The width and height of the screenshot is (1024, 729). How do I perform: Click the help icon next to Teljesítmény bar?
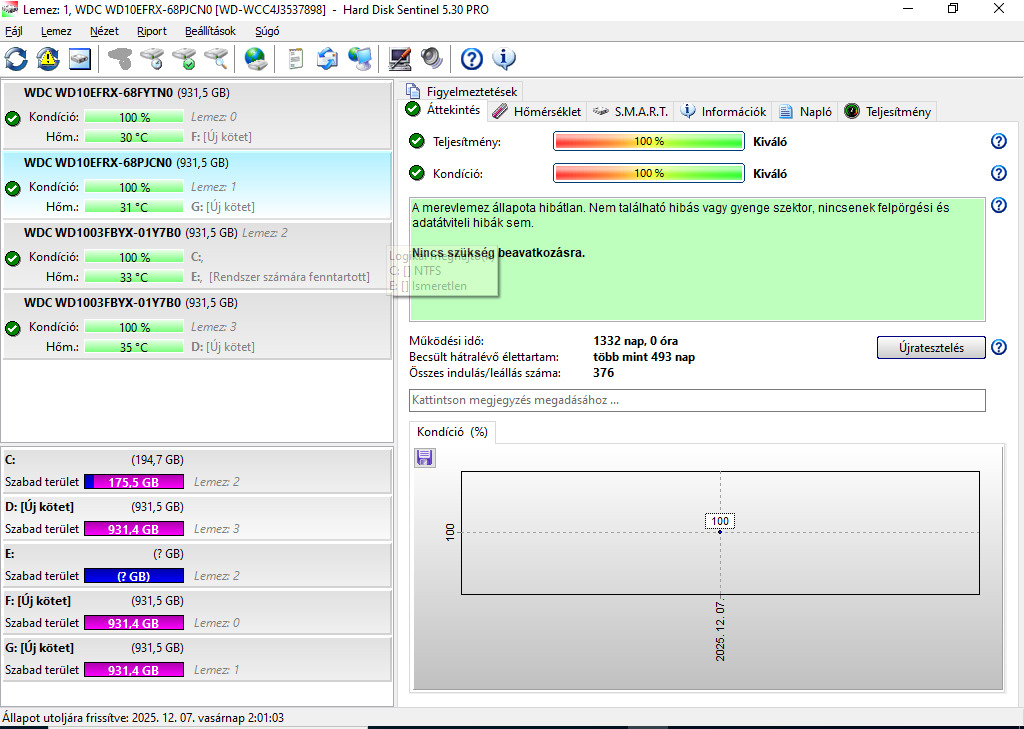click(x=999, y=141)
